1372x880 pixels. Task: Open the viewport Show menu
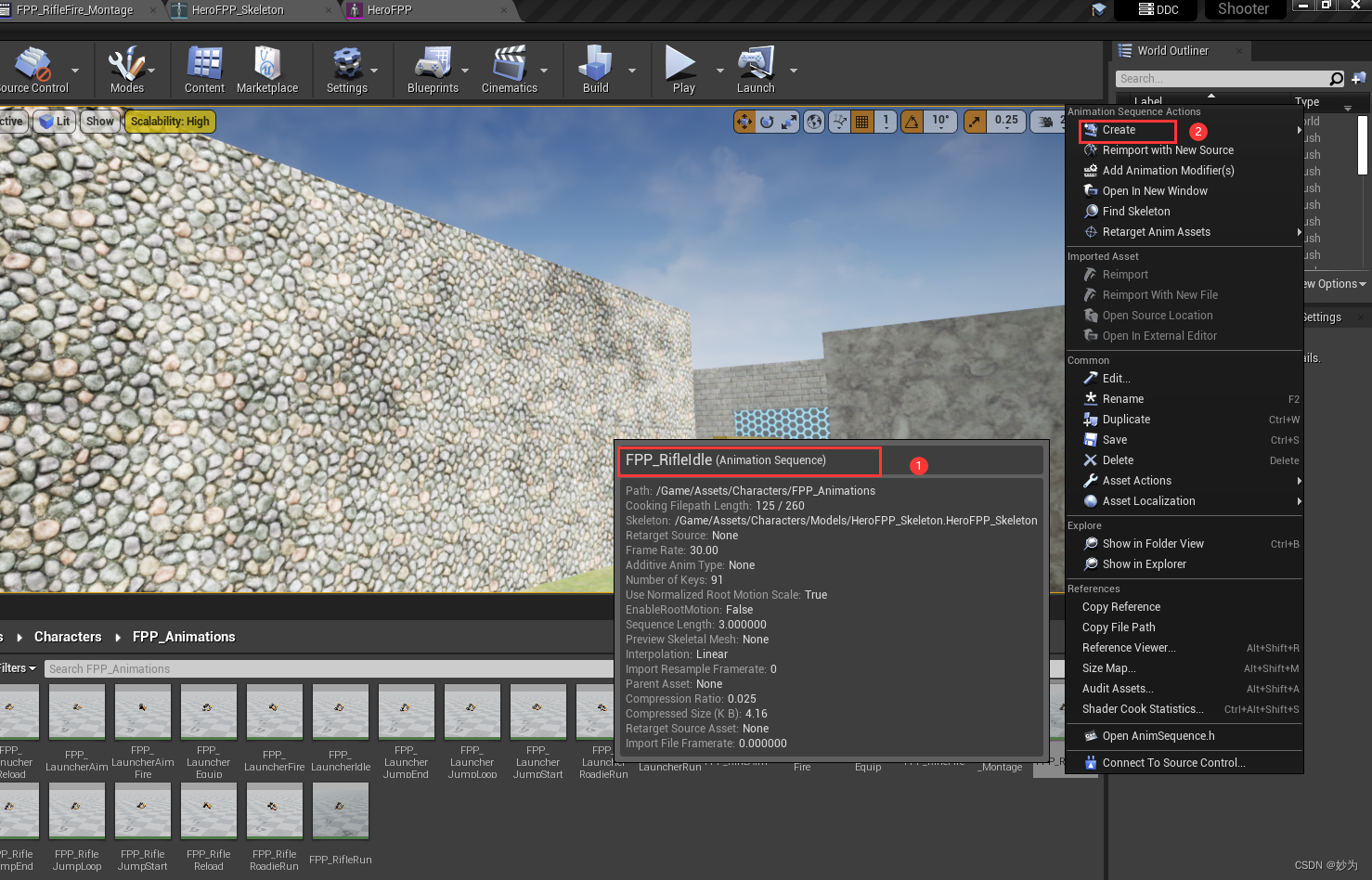pyautogui.click(x=99, y=122)
